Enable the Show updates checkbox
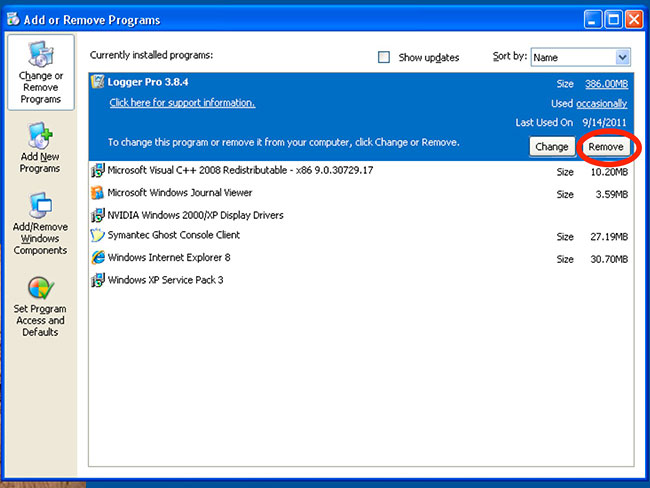 coord(384,57)
